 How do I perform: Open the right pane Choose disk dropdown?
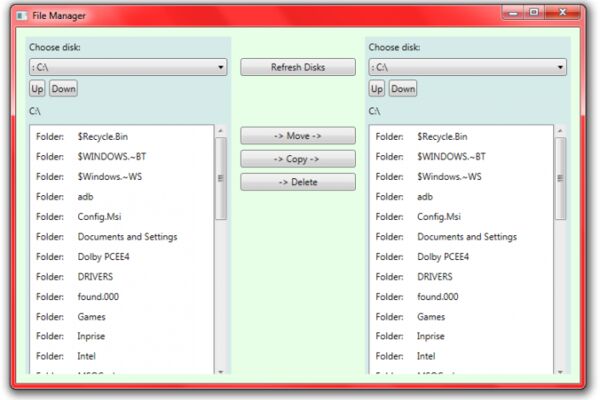(x=467, y=67)
